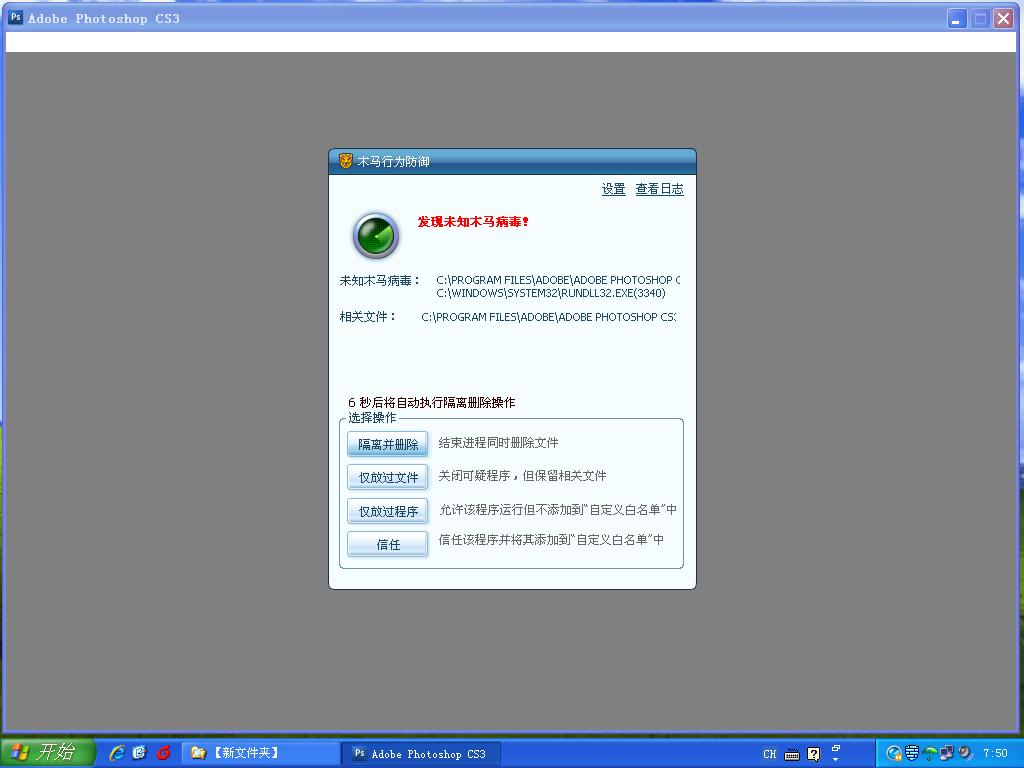
Task: Click the 发现未知木马病毒! warning text
Action: [x=473, y=222]
